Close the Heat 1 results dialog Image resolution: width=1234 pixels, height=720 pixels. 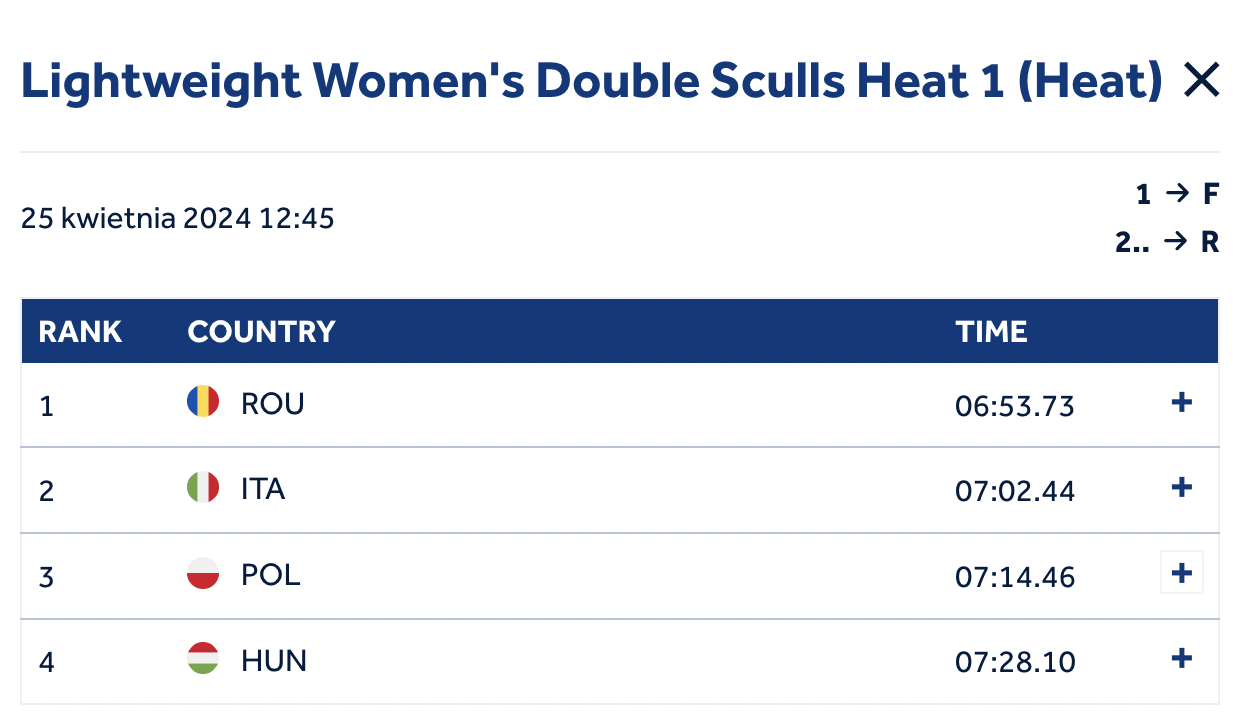click(1200, 80)
